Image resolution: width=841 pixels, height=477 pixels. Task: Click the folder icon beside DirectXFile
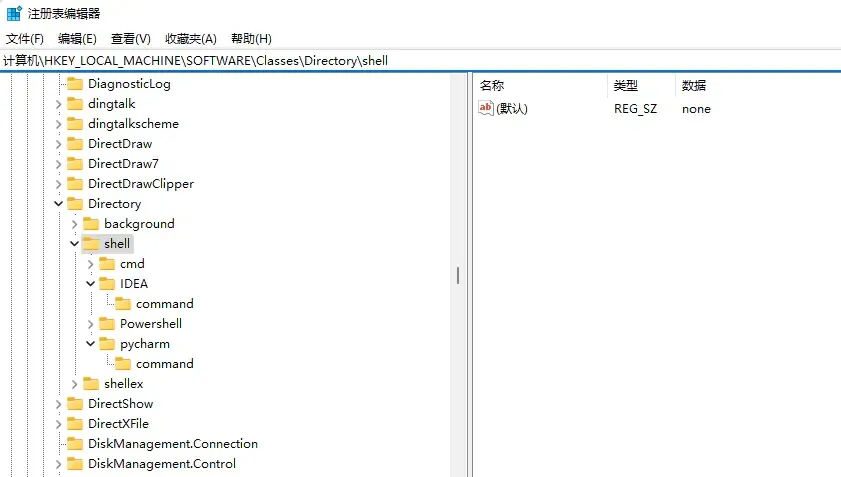[75, 424]
